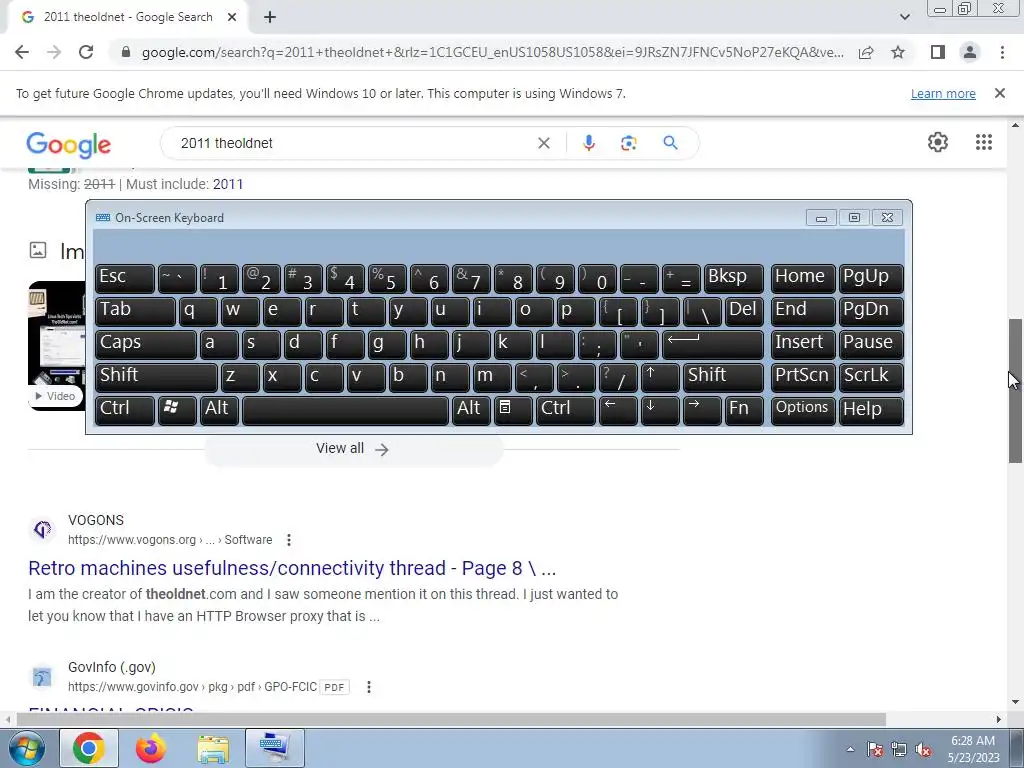Submit search with magnifier icon
1024x768 pixels.
tap(670, 142)
